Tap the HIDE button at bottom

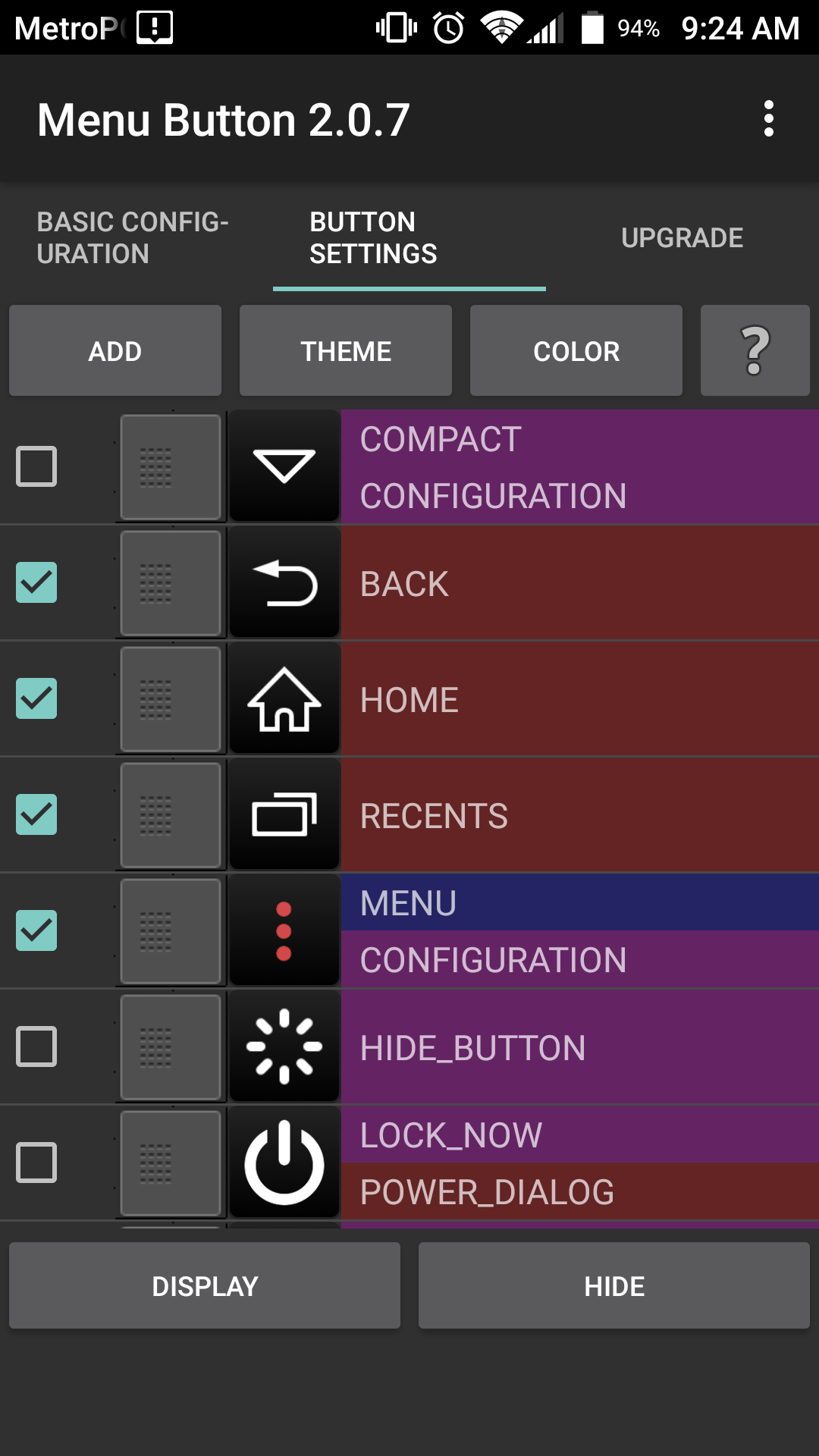(x=614, y=1285)
